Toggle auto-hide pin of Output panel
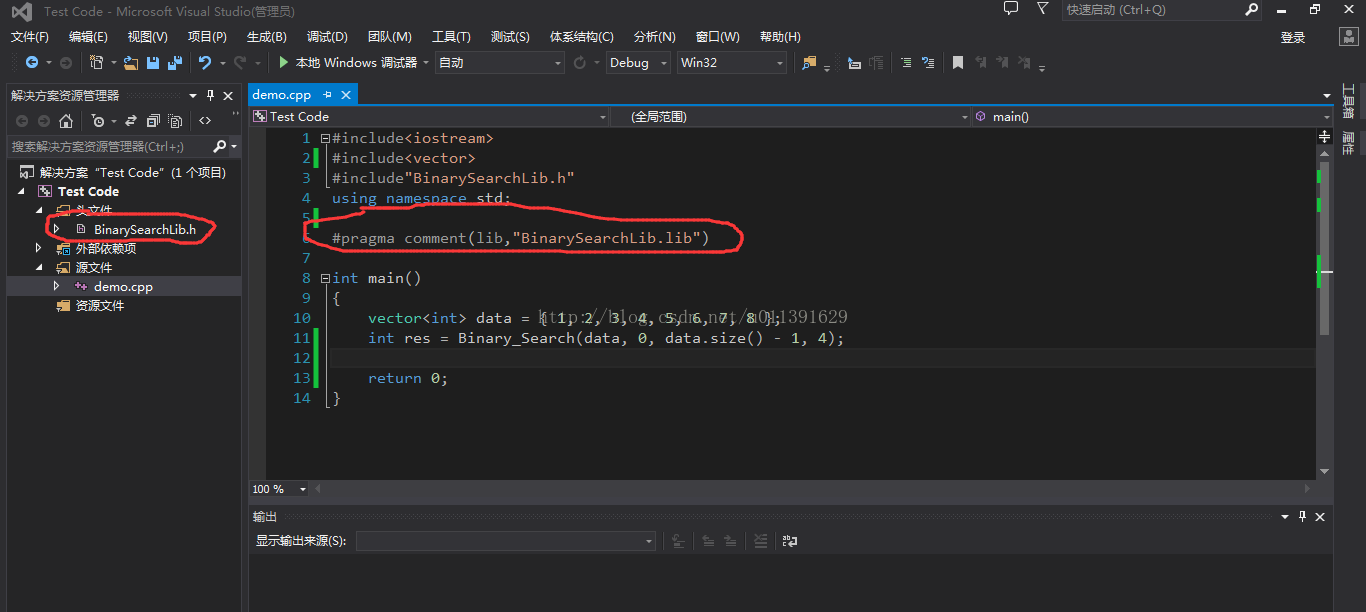 [1302, 516]
